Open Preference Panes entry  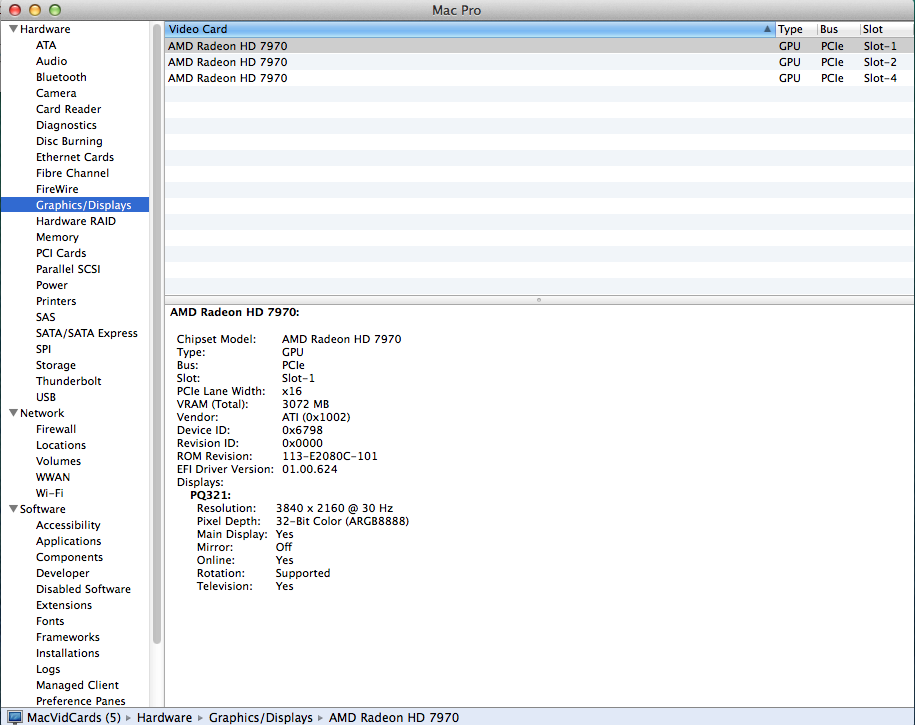[x=81, y=700]
